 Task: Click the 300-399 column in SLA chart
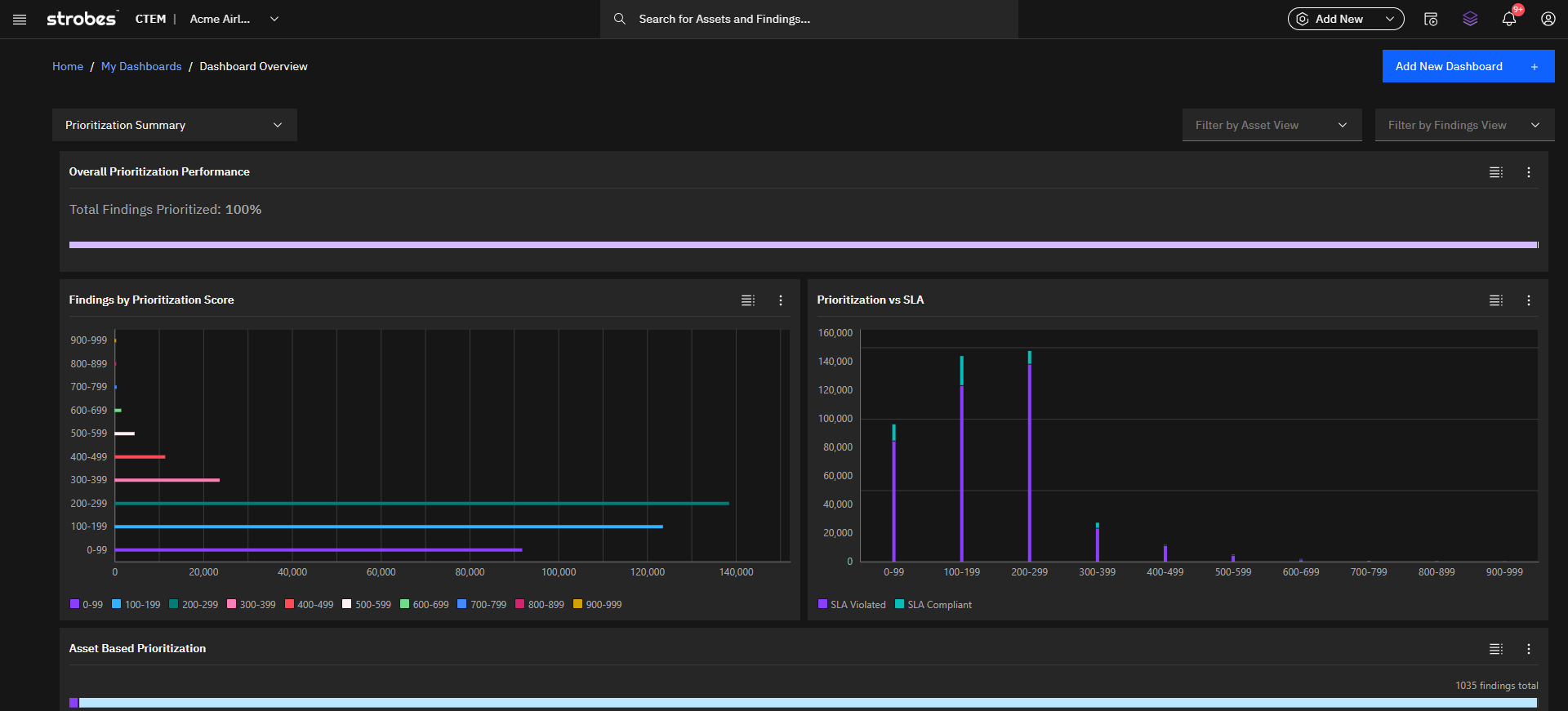pyautogui.click(x=1097, y=542)
